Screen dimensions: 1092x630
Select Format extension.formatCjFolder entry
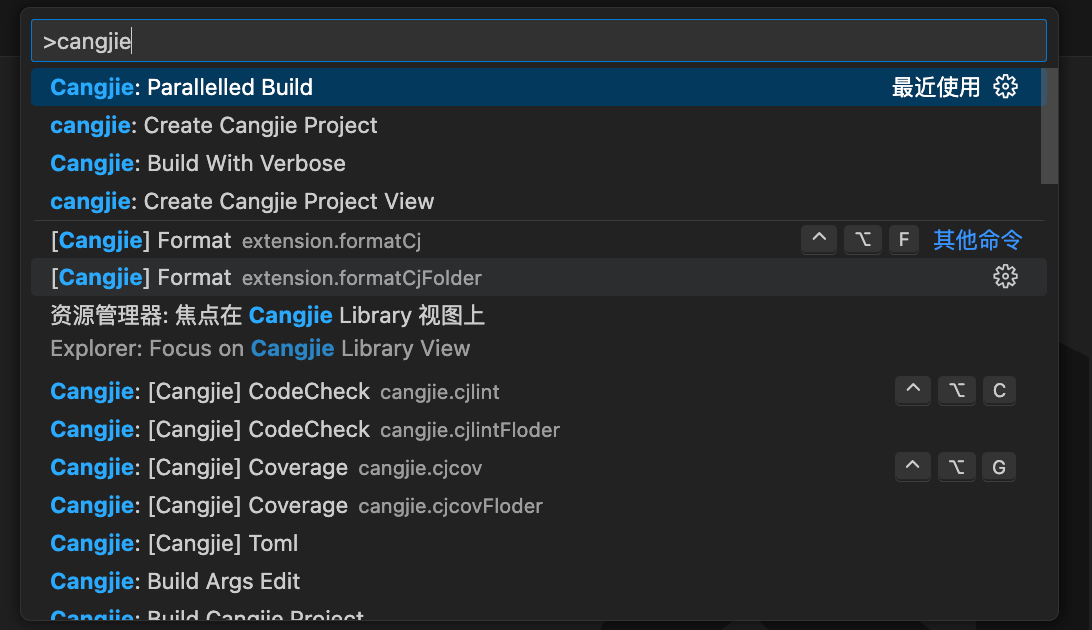[538, 277]
